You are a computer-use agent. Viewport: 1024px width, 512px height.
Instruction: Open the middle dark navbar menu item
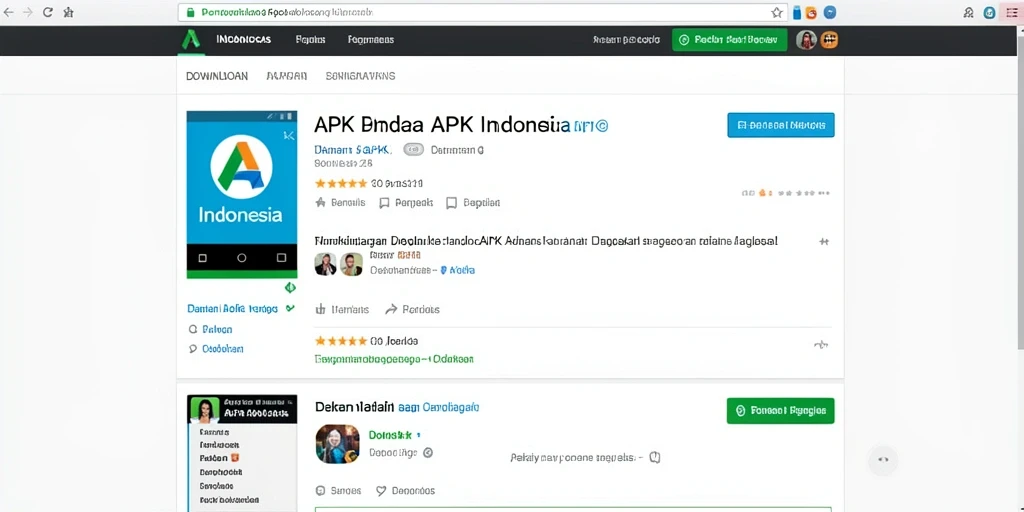click(x=310, y=39)
